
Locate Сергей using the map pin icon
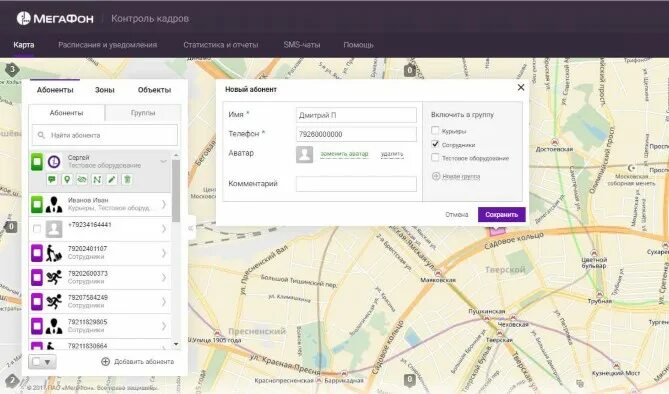coord(67,179)
